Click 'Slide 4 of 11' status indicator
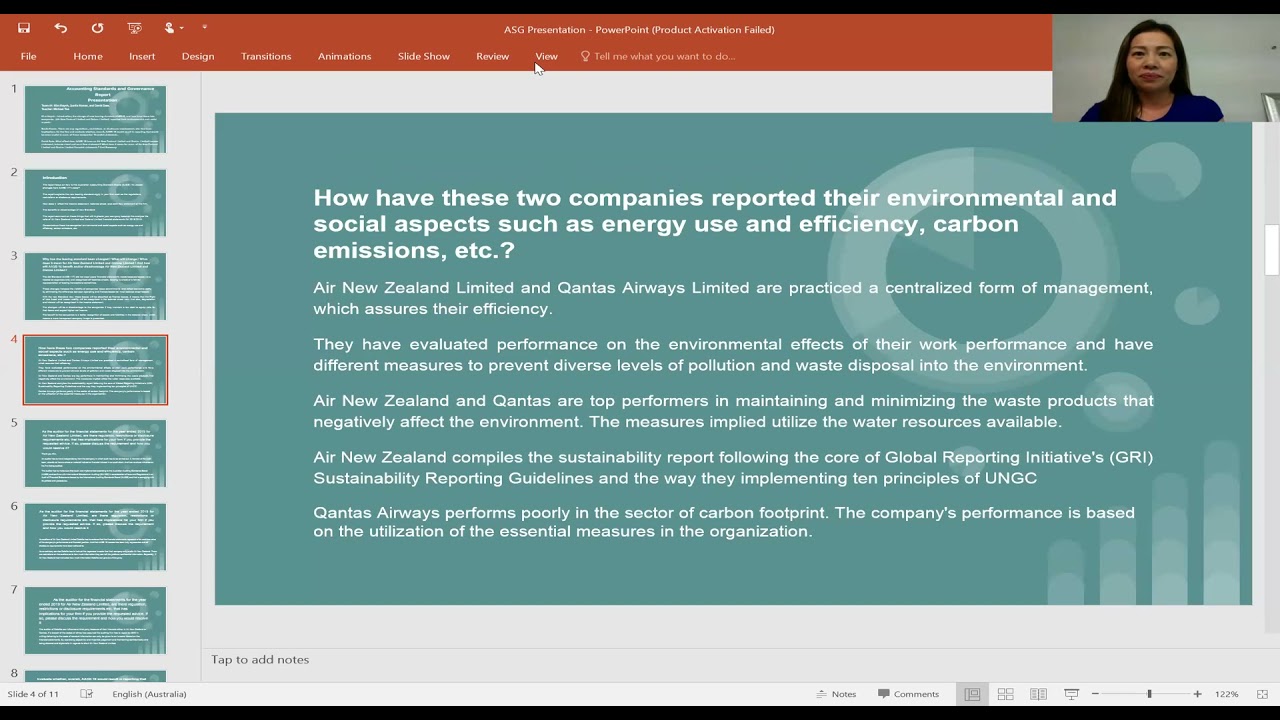The image size is (1280, 720). pos(33,694)
